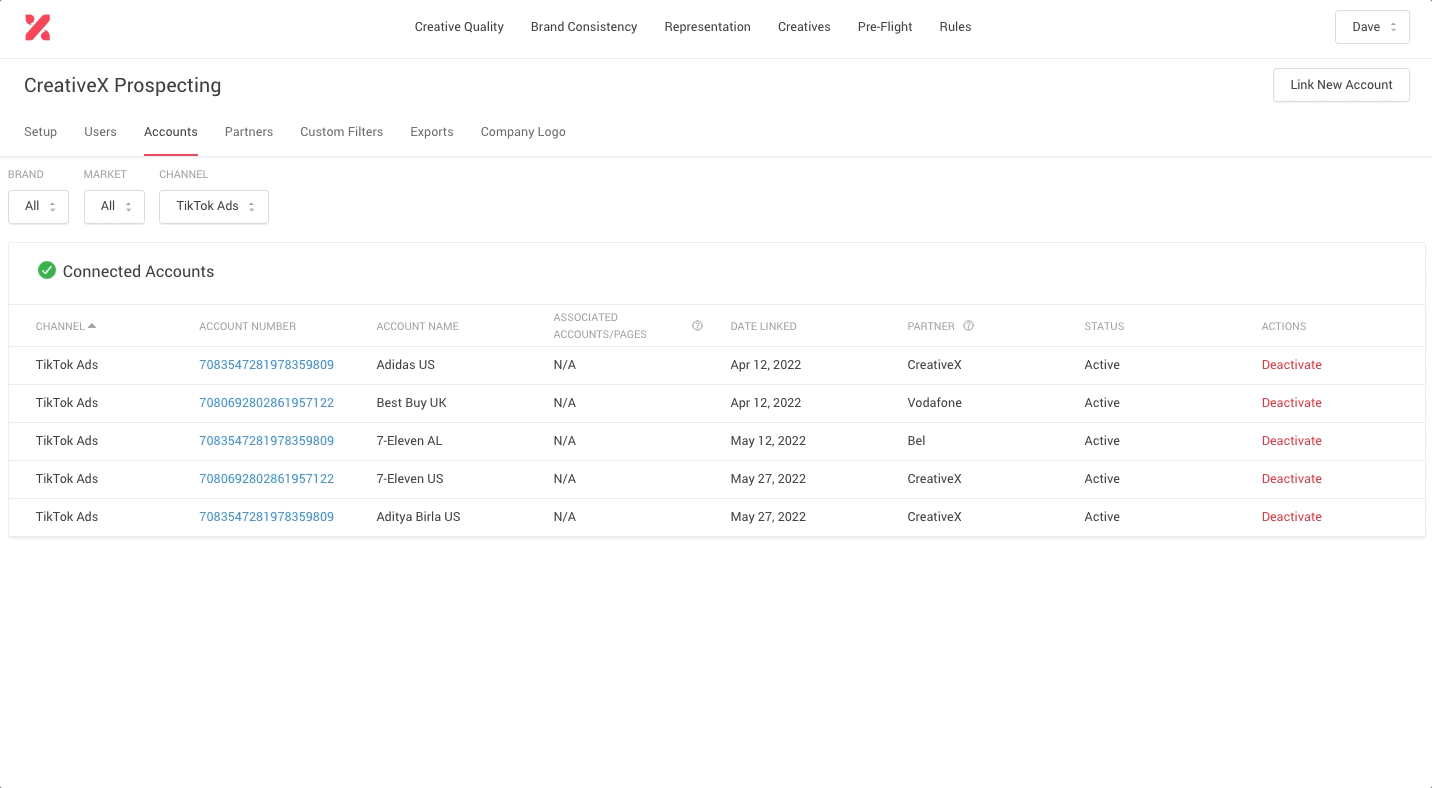1432x788 pixels.
Task: Open the 7-Eleven AL account number link
Action: tap(267, 441)
